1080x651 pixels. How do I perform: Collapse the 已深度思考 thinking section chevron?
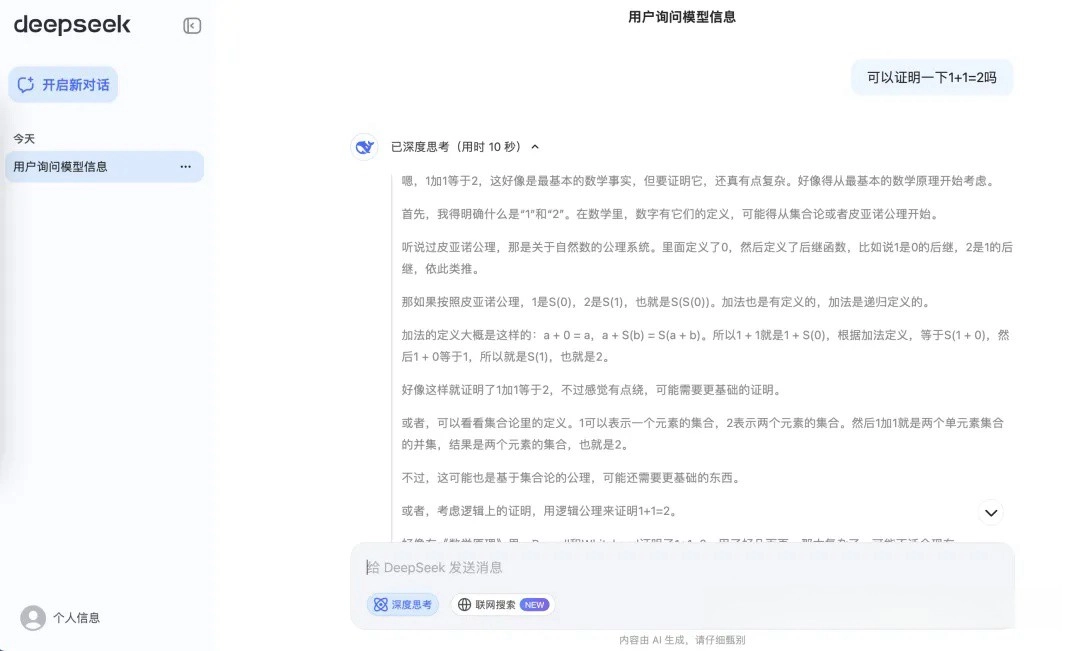(535, 147)
